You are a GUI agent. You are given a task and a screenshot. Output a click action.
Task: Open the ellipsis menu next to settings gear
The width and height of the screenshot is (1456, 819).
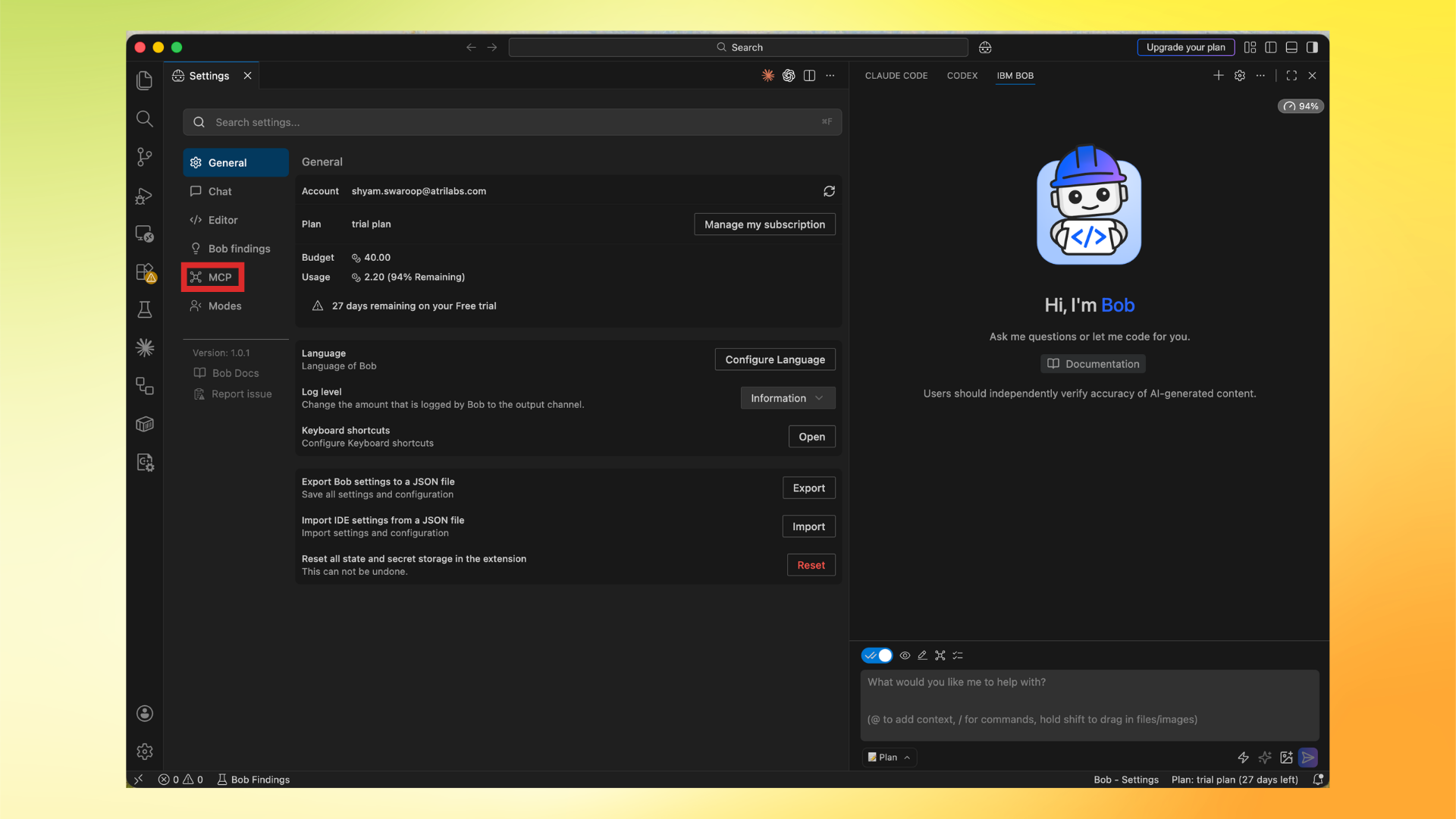[x=1260, y=75]
